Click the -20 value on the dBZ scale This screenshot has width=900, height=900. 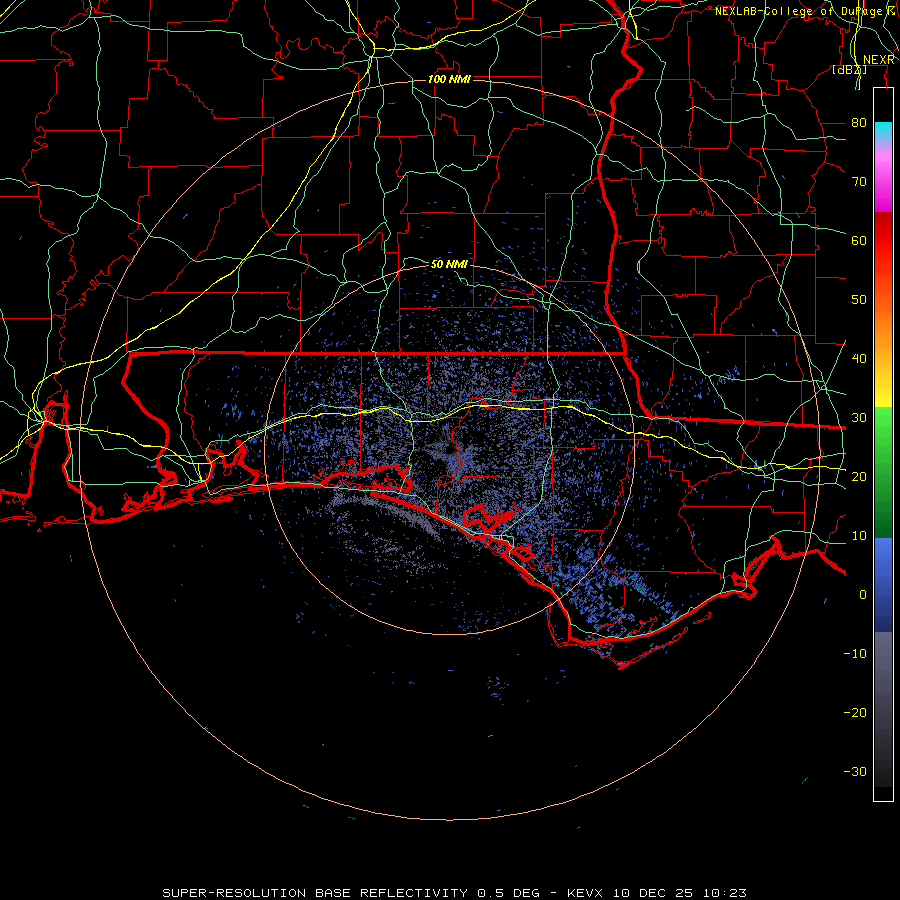[x=855, y=712]
